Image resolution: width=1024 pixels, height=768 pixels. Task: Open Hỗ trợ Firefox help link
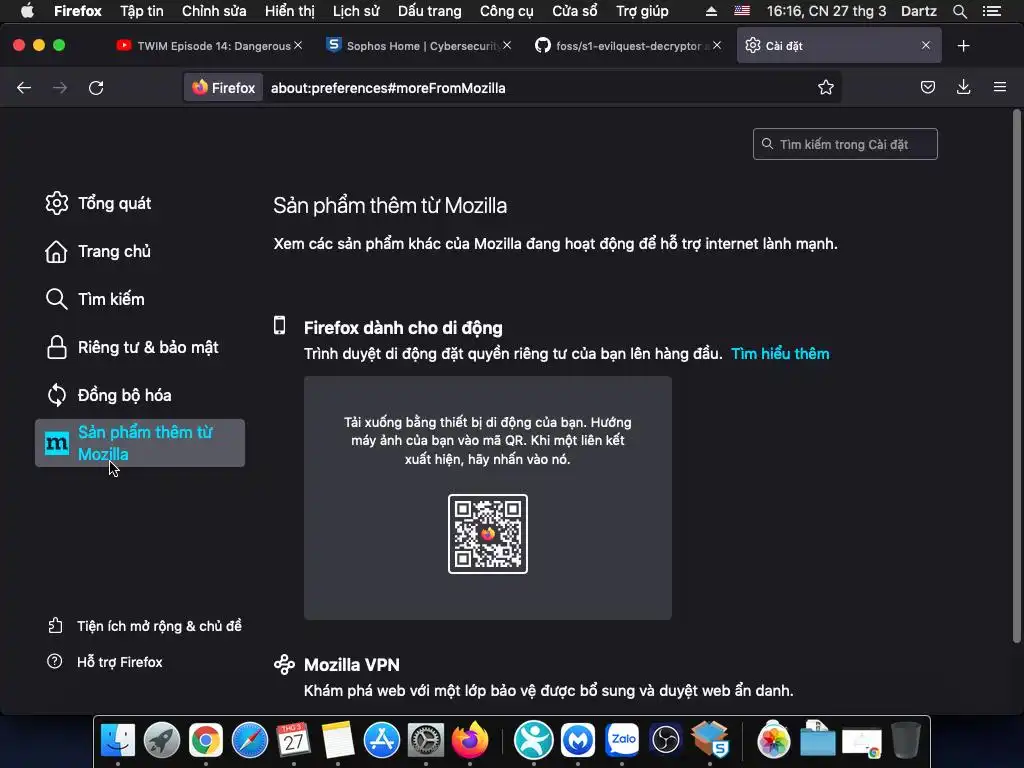(104, 662)
